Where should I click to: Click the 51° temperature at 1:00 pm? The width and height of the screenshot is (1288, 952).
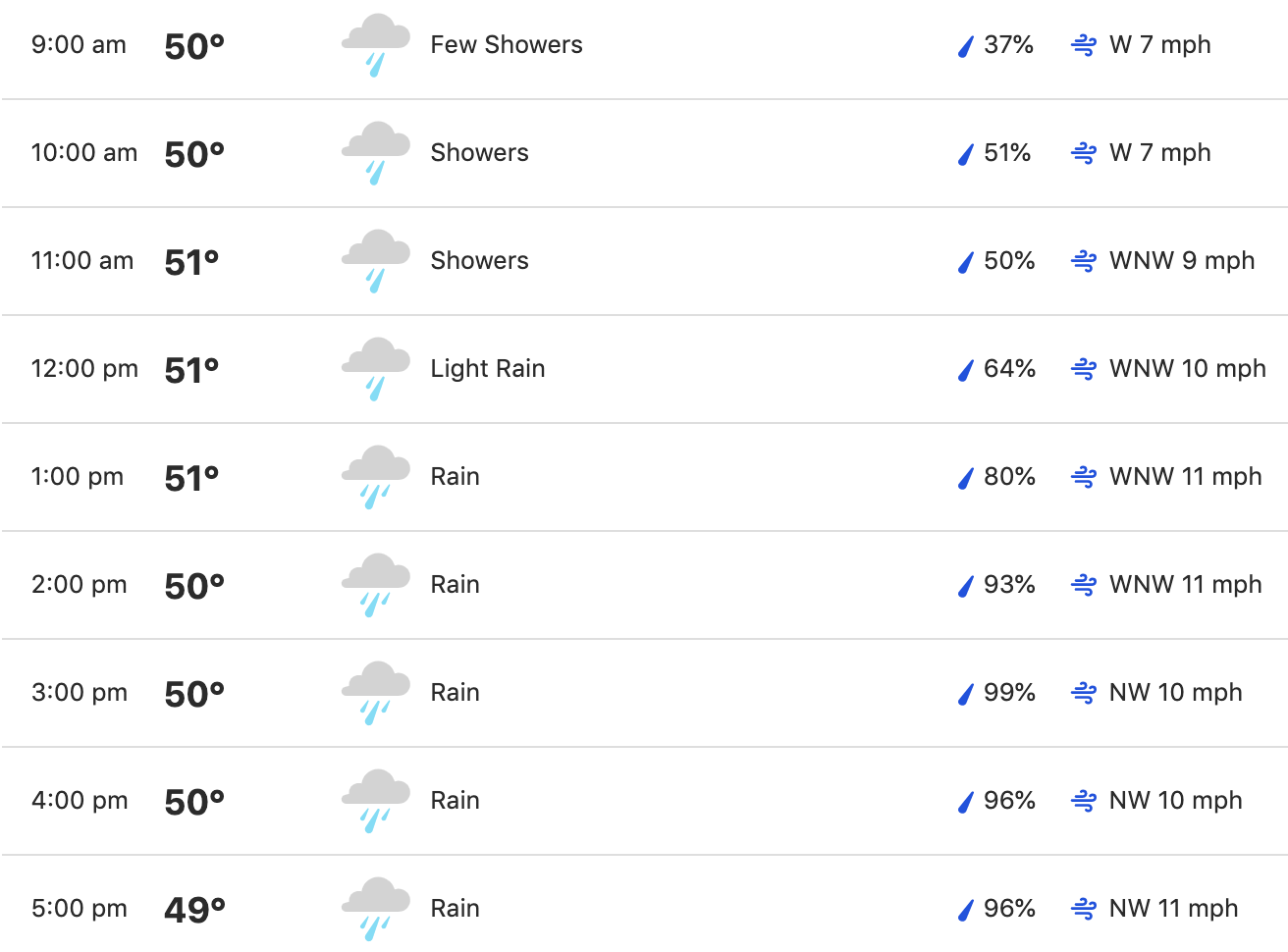(x=191, y=478)
